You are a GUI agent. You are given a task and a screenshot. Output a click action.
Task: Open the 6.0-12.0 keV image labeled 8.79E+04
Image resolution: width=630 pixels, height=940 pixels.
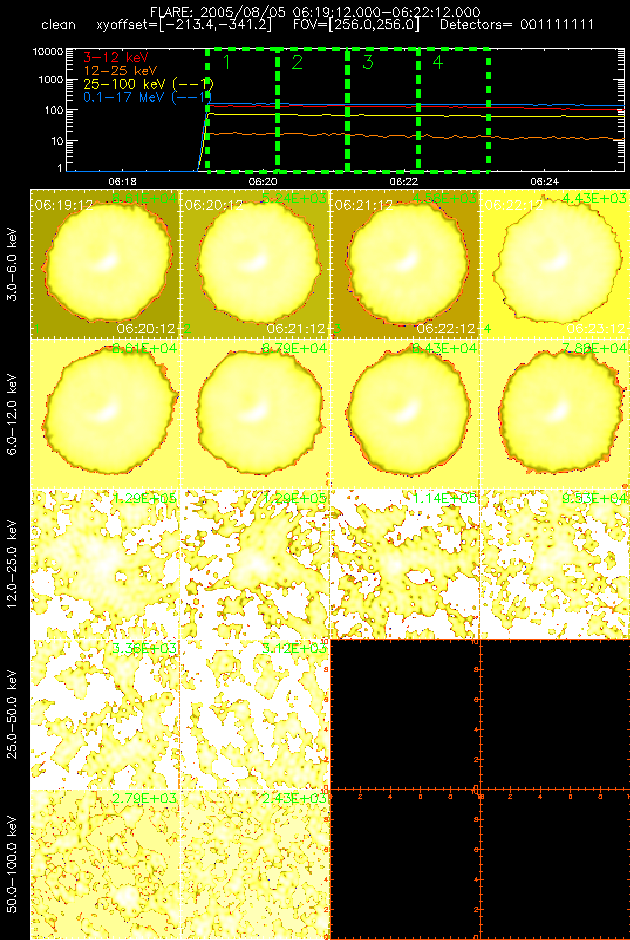tap(255, 414)
